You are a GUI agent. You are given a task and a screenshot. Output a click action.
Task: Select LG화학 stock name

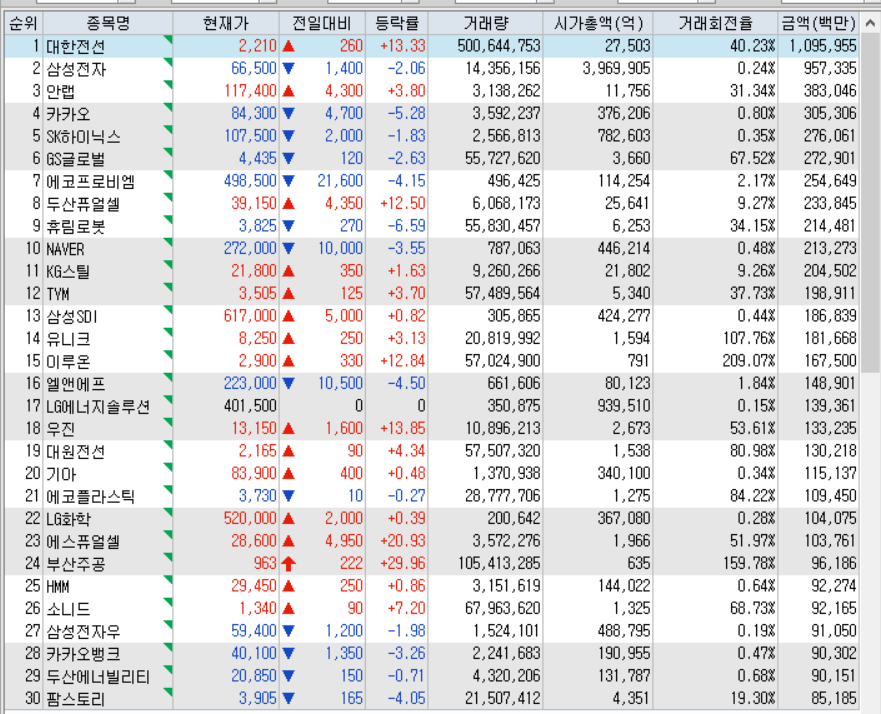69,519
